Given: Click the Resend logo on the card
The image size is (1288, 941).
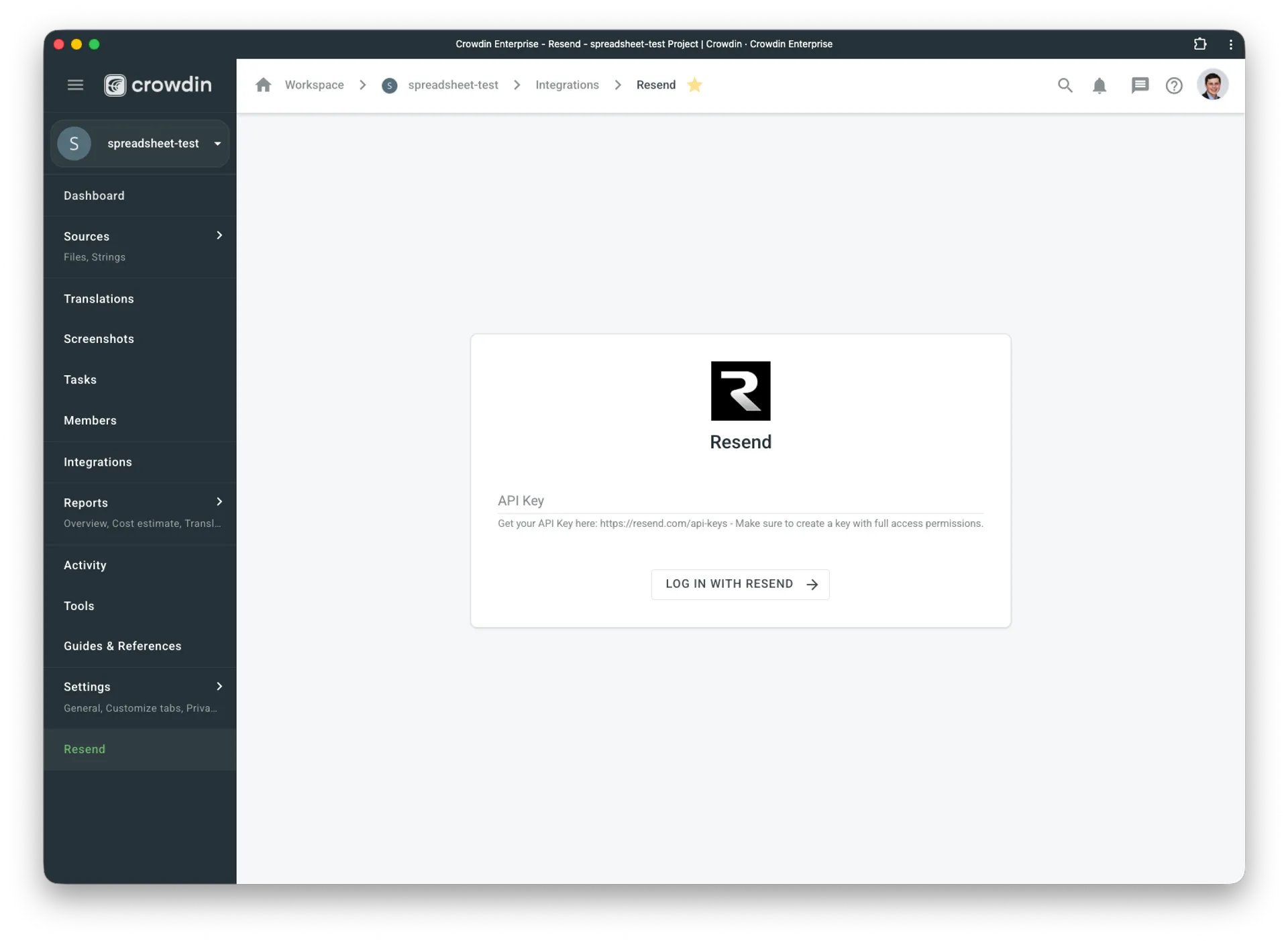Looking at the screenshot, I should pyautogui.click(x=741, y=391).
